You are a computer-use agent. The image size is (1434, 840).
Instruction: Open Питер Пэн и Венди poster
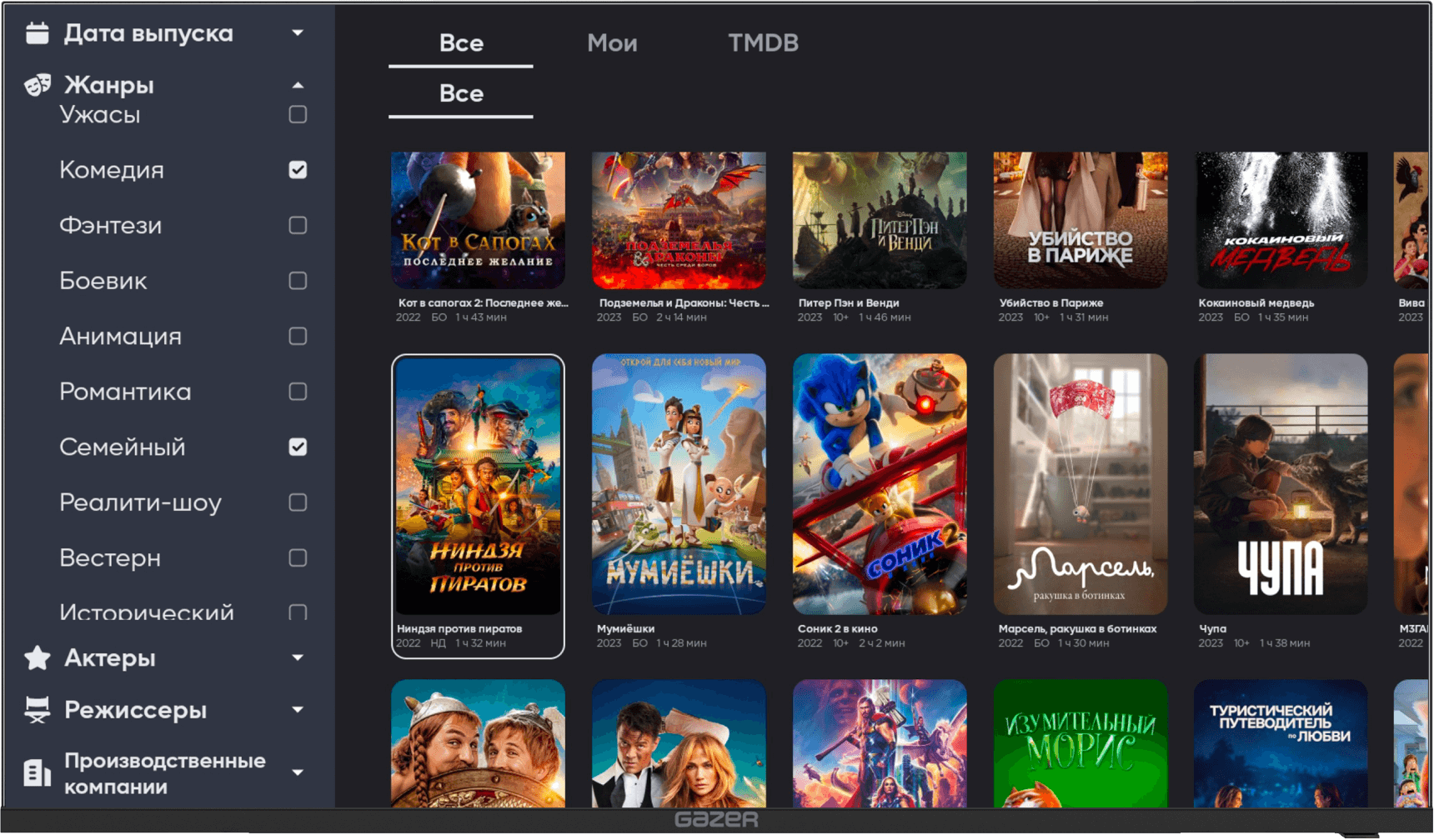click(880, 220)
